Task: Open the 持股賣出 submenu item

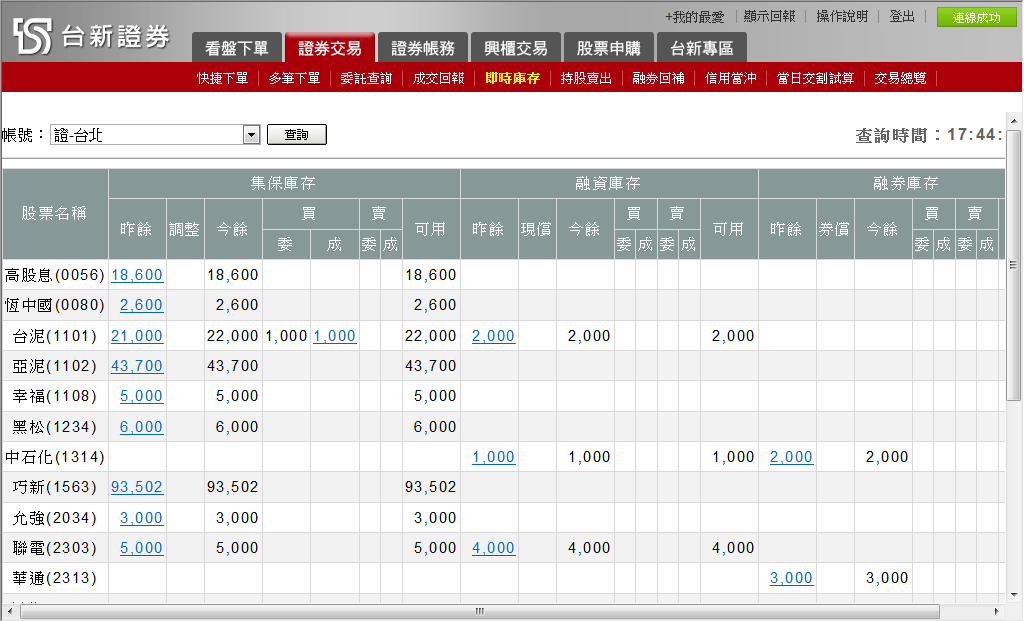Action: point(586,78)
